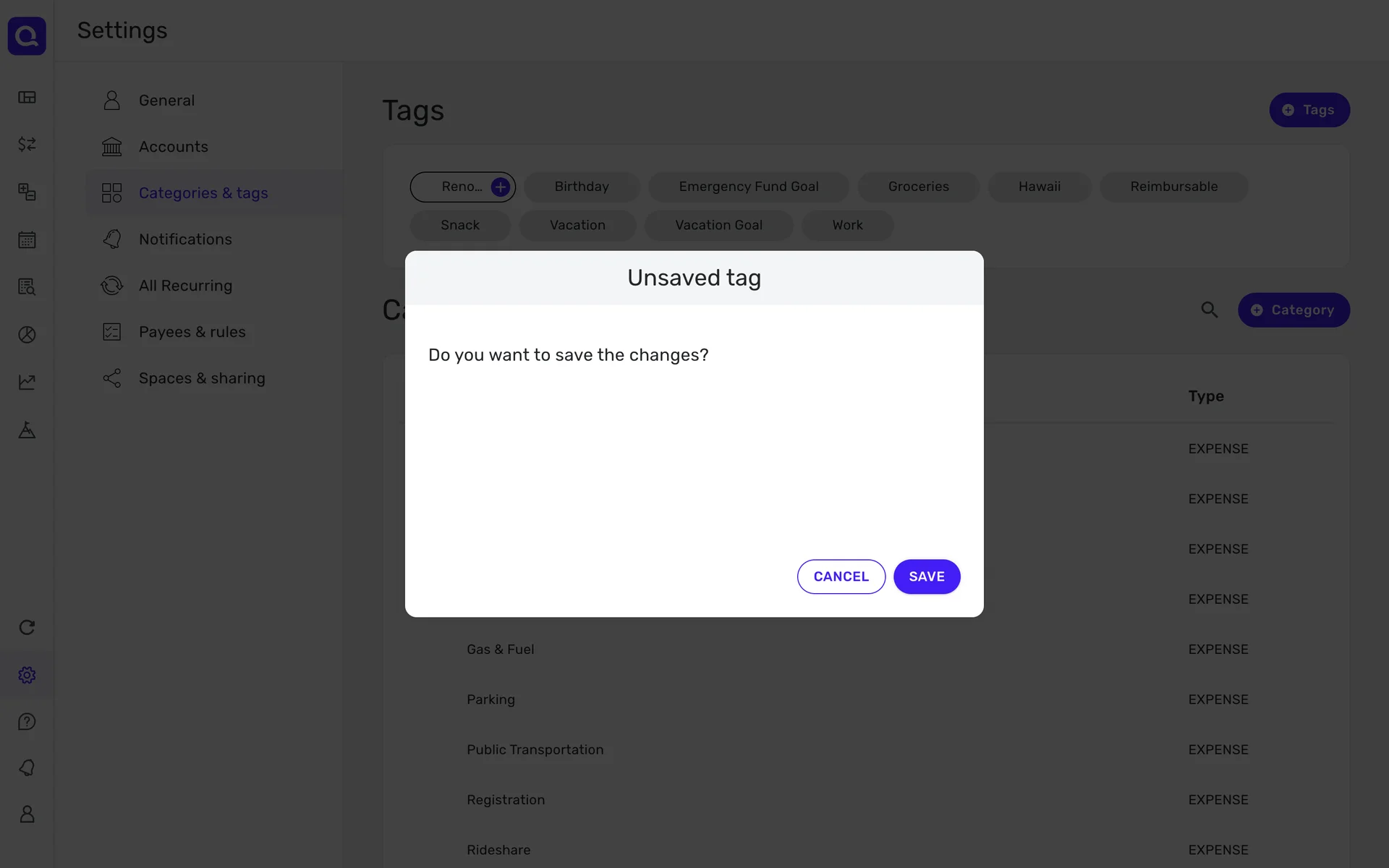Screen dimensions: 1389x868
Task: Open the transactions dollar arrows icon
Action: (27, 145)
